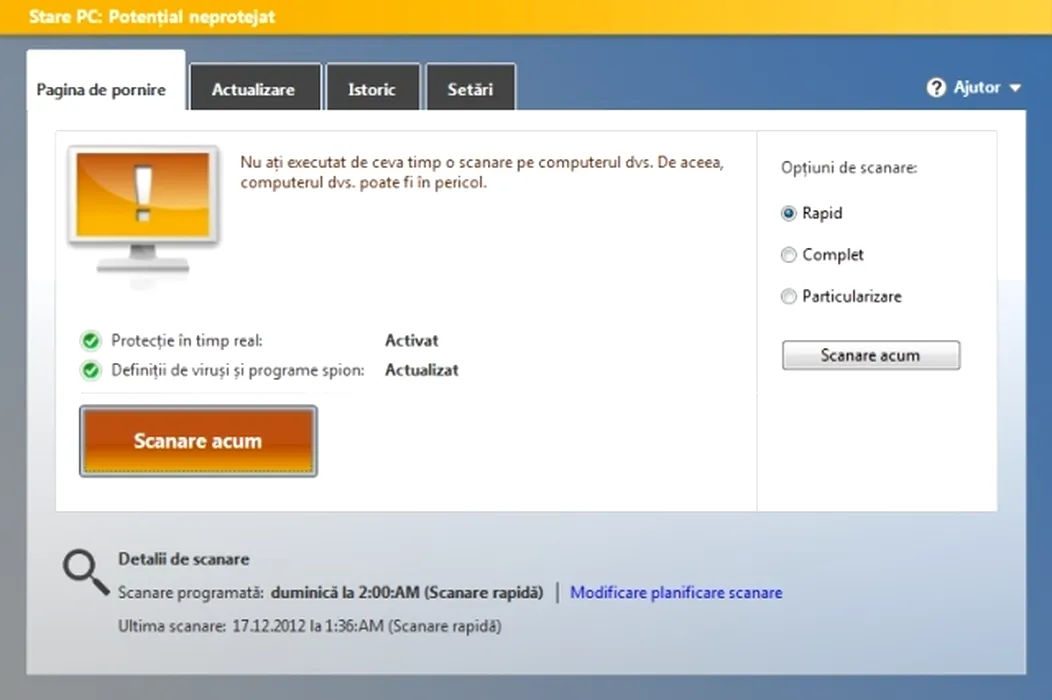Click the Actualizat definitions status text
The height and width of the screenshot is (700, 1052).
tap(421, 370)
